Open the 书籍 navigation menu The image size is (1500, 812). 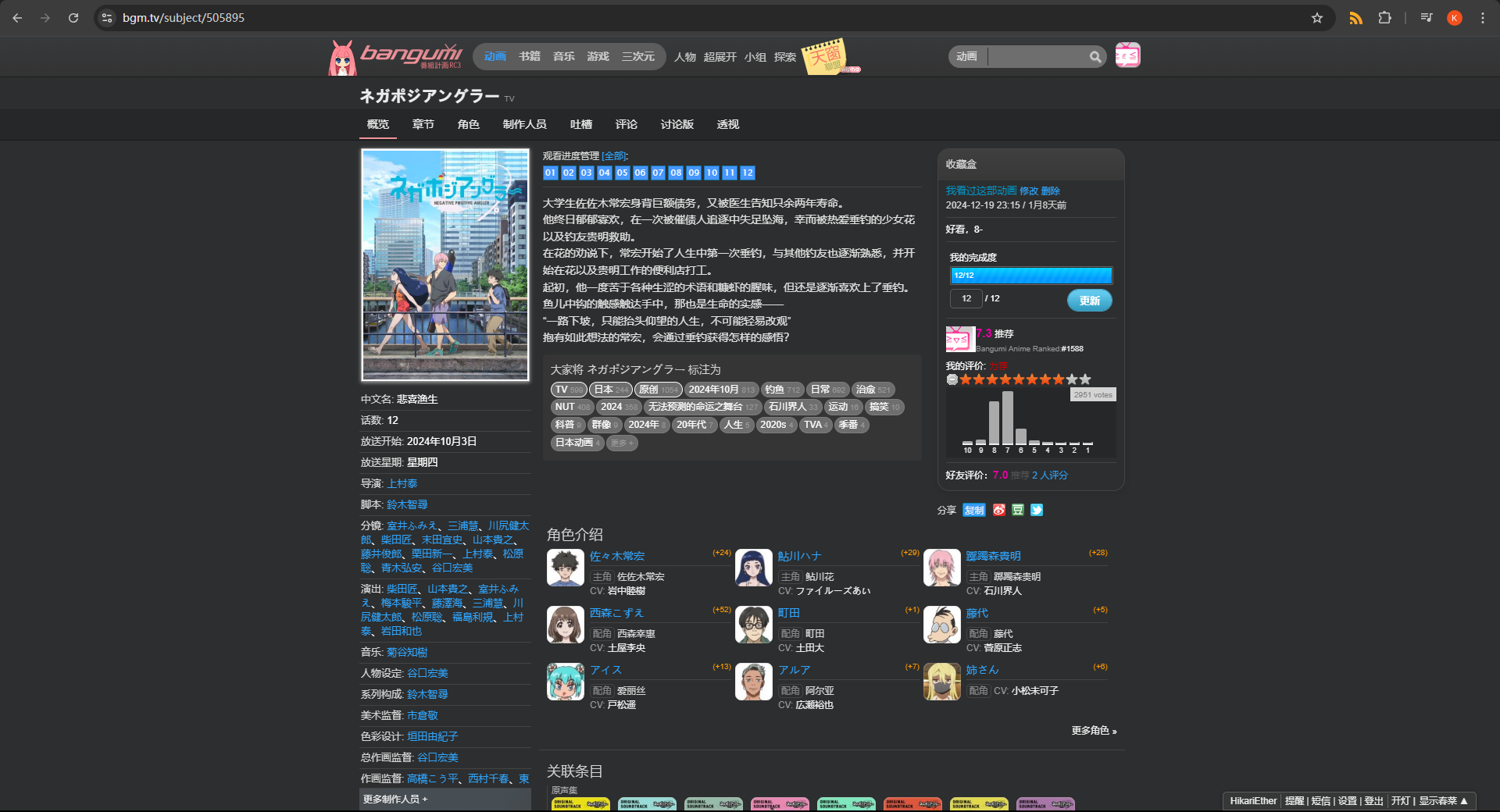530,56
